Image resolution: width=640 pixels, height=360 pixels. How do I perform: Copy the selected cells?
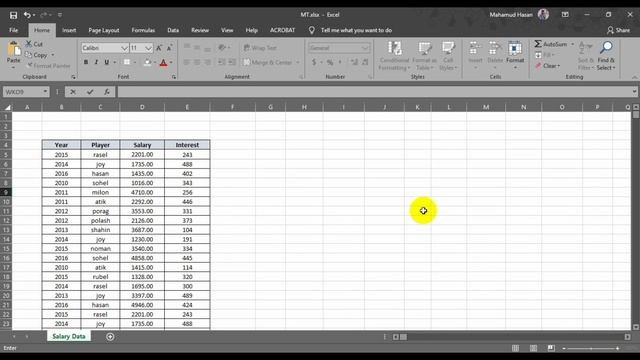pyautogui.click(x=36, y=55)
